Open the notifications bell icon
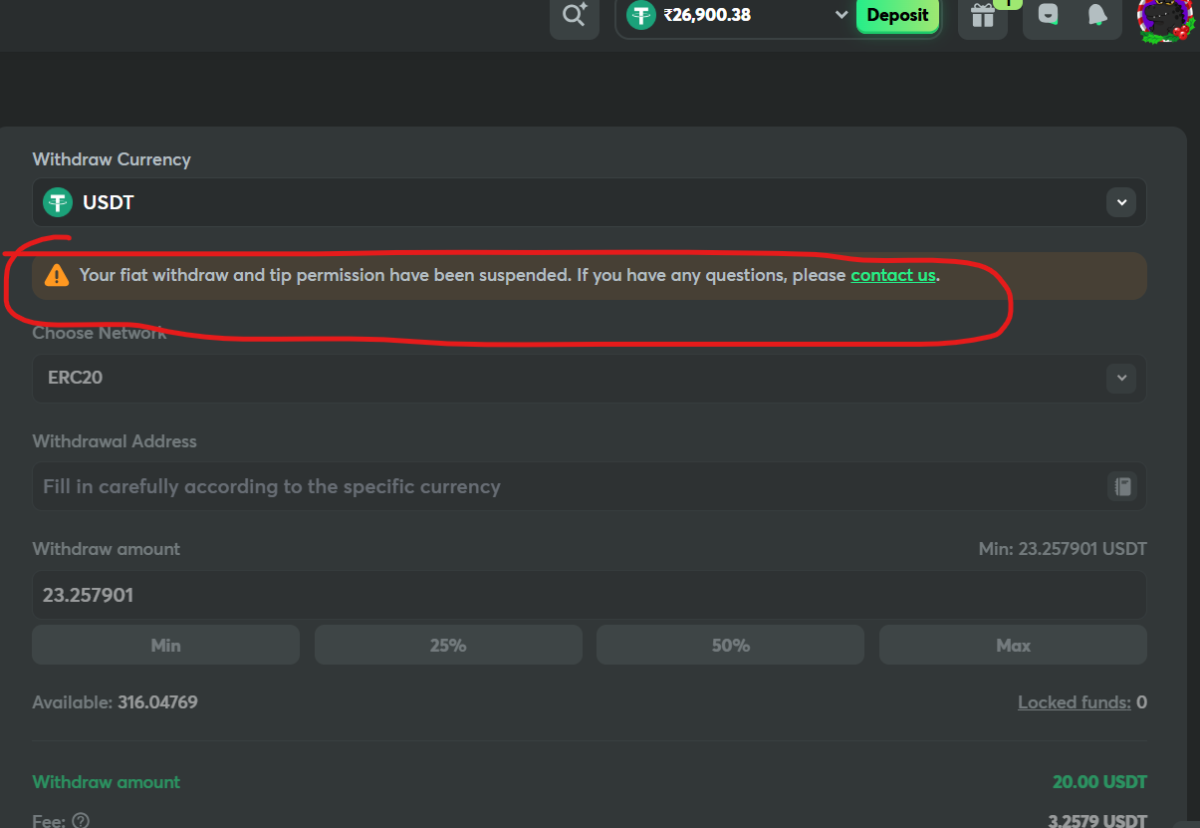This screenshot has height=828, width=1200. click(x=1097, y=16)
